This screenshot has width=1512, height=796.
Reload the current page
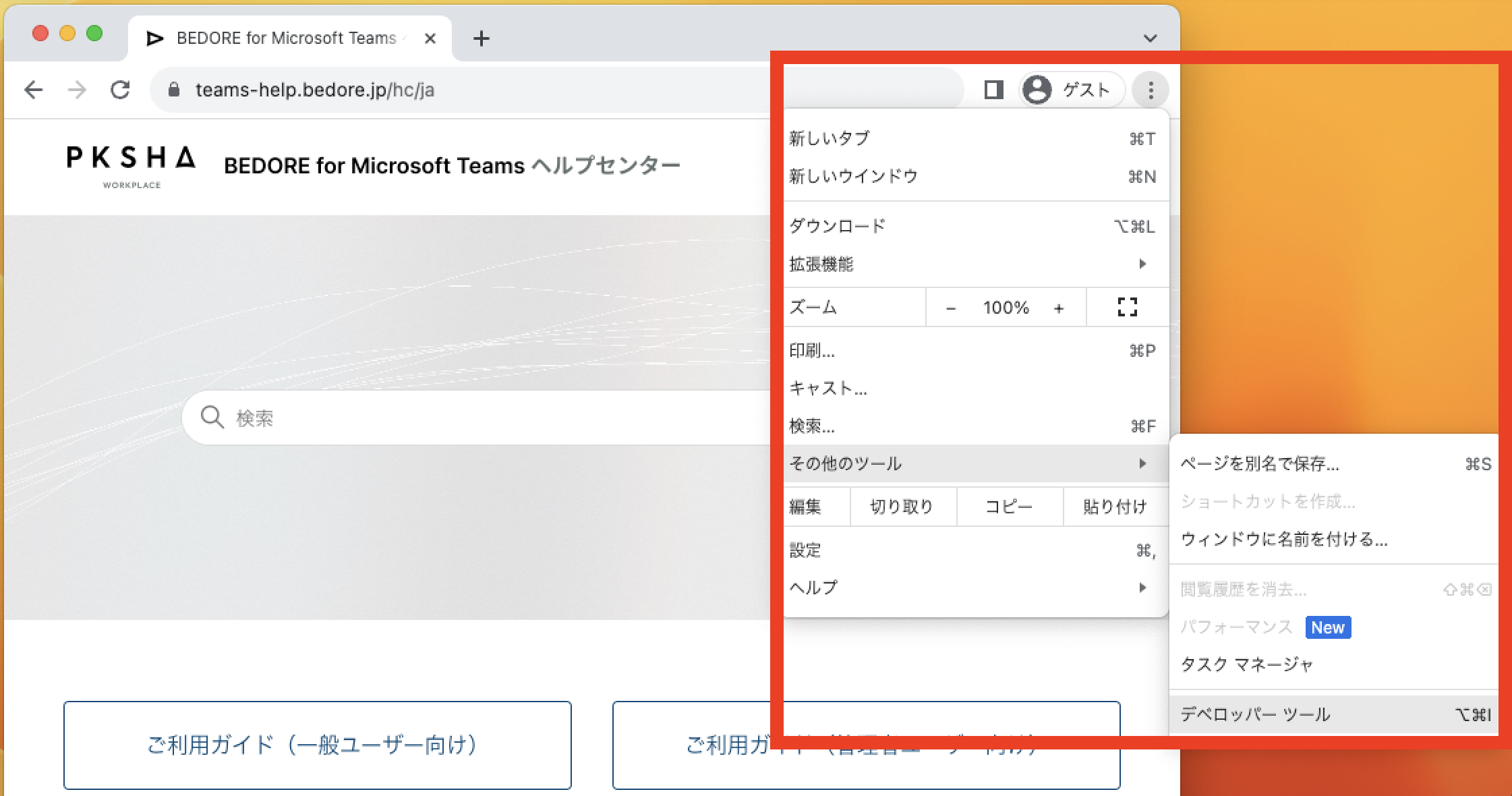tap(120, 90)
